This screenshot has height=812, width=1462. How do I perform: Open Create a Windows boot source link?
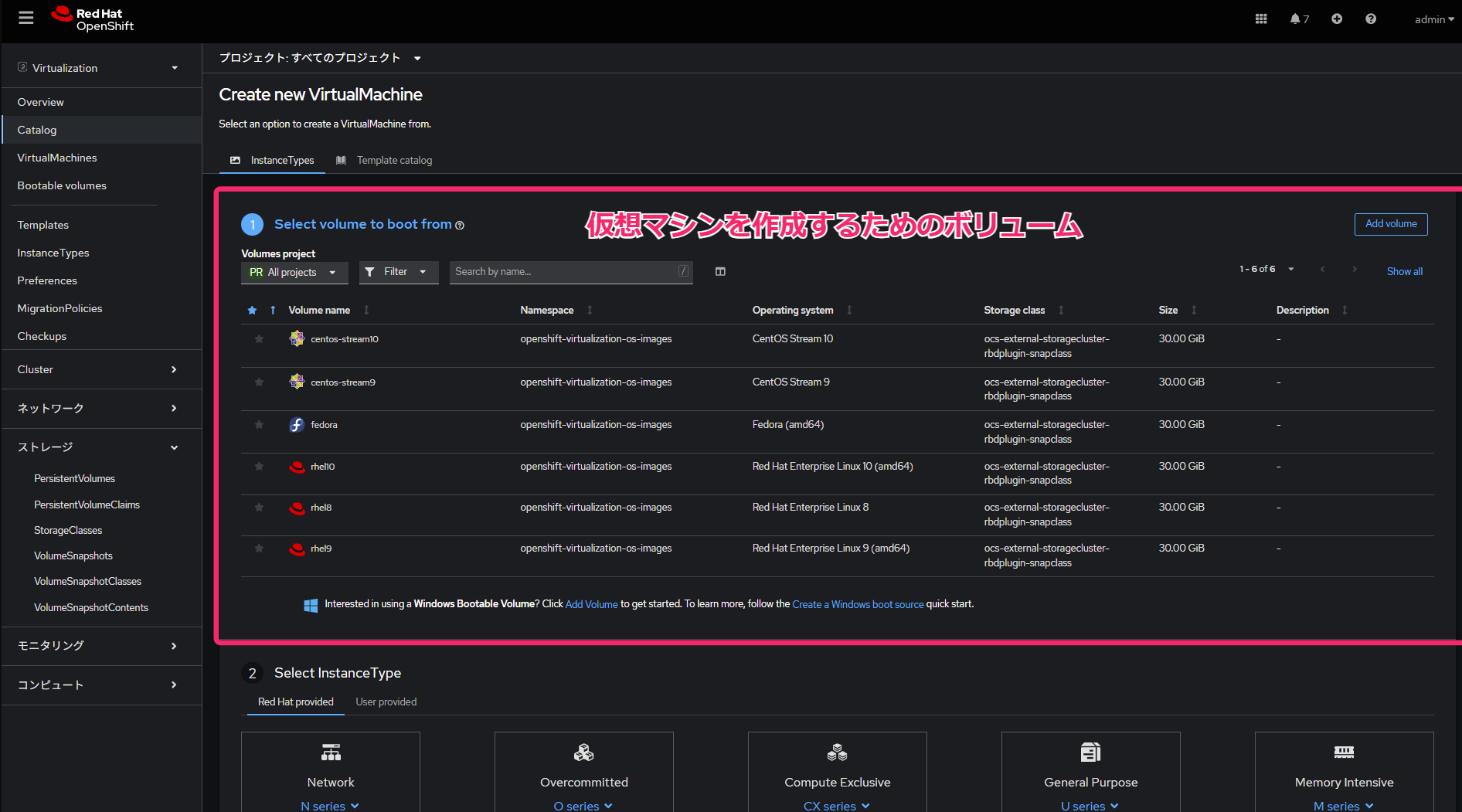coord(858,604)
